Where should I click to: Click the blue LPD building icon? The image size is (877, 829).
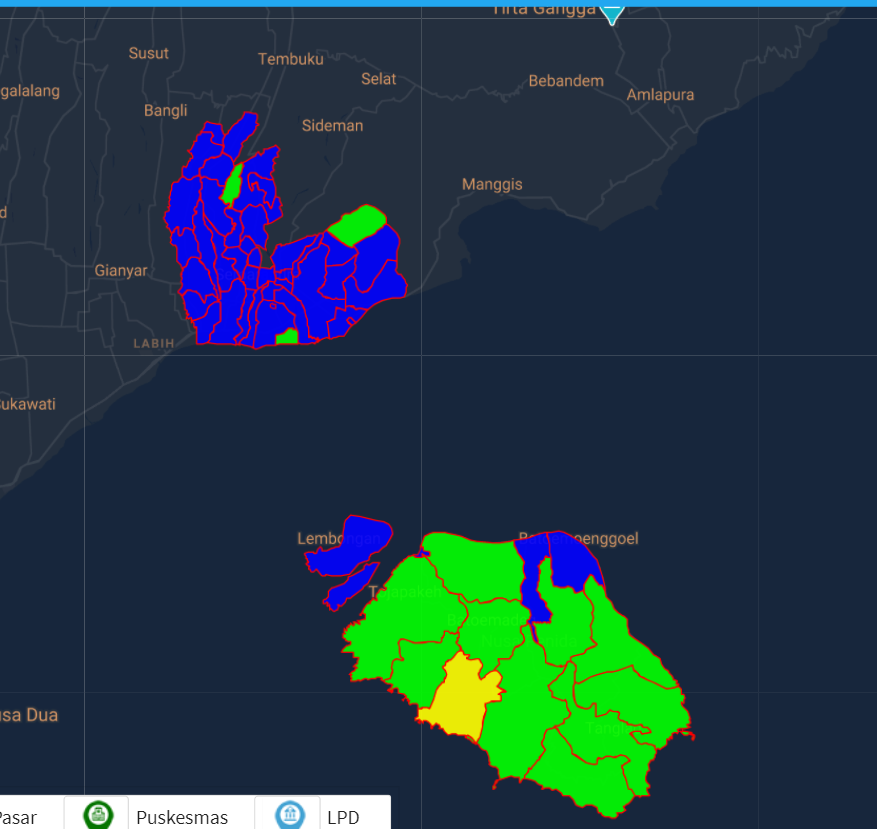tap(289, 814)
